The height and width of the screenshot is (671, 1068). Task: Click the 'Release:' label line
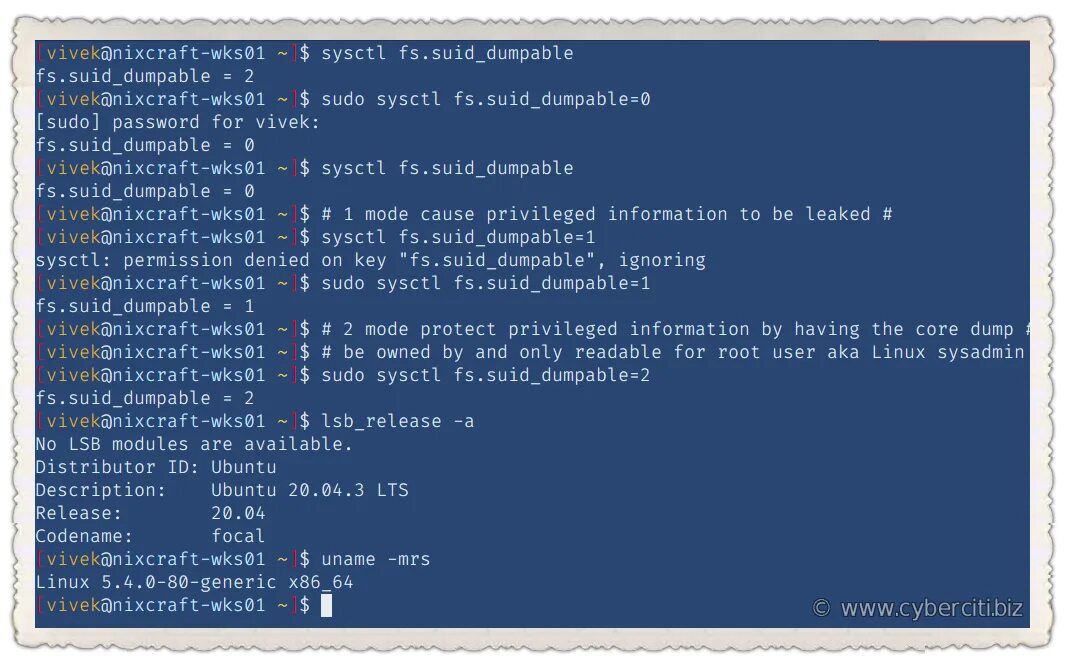click(78, 513)
